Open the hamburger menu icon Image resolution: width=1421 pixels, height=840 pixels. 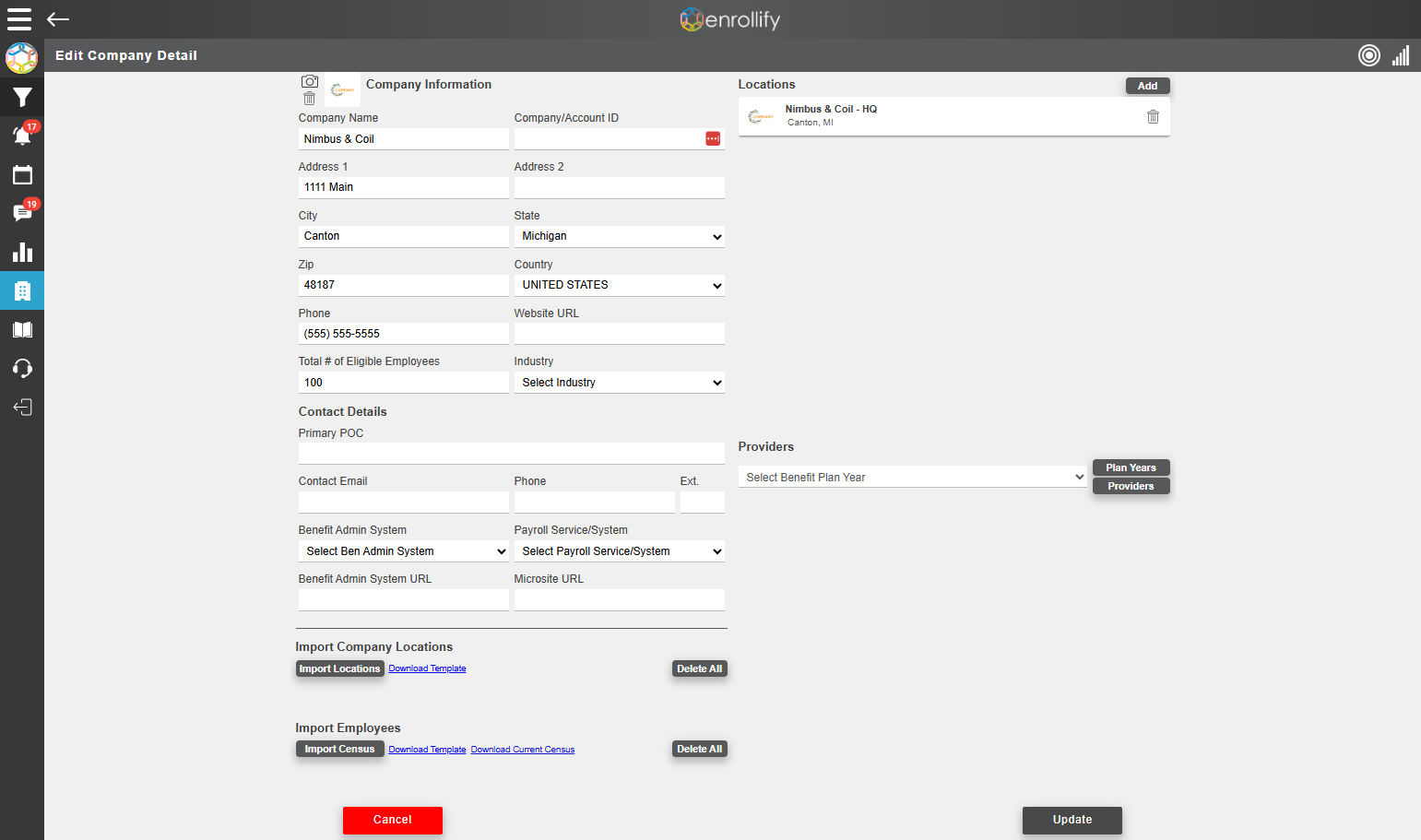19,19
